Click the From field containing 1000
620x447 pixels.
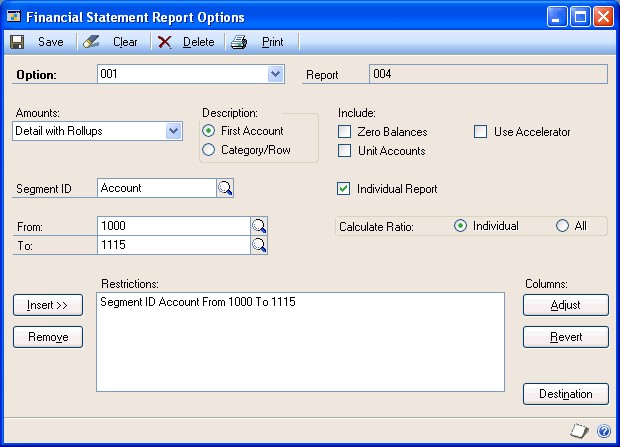click(x=174, y=226)
